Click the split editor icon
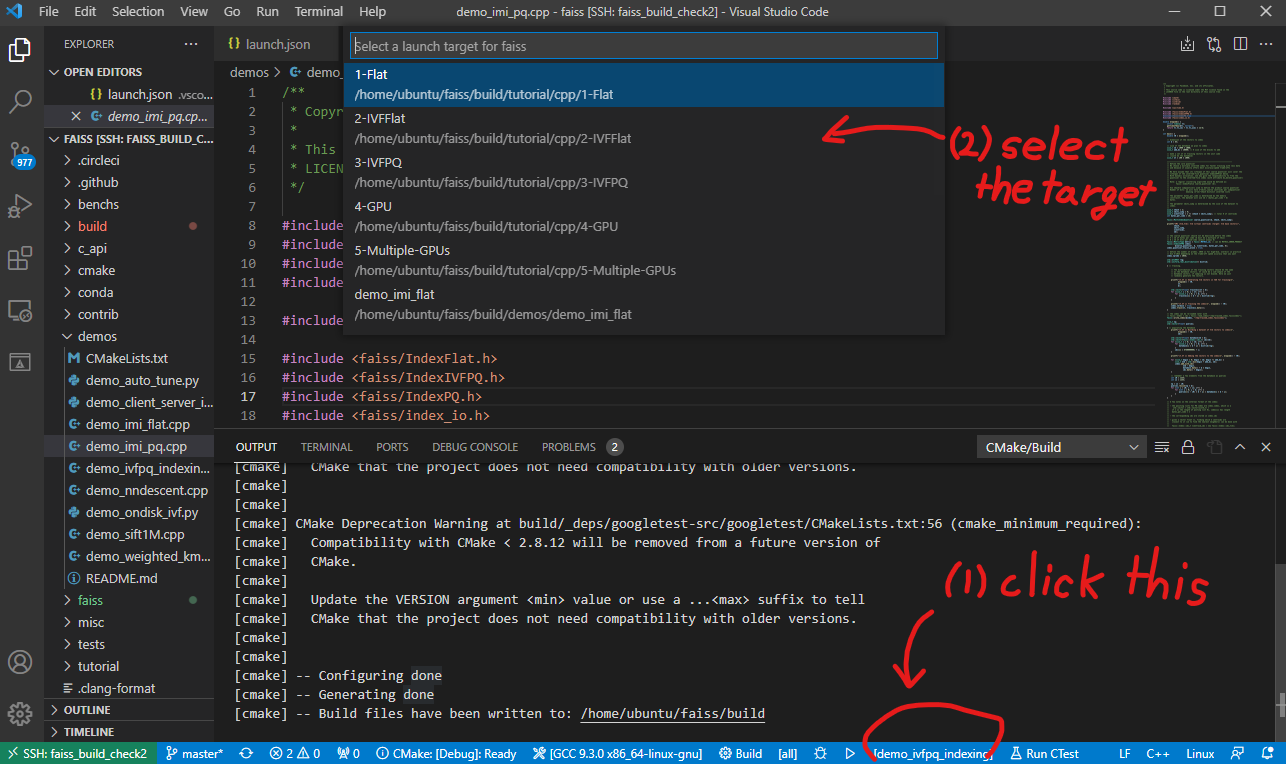1286x764 pixels. coord(1240,44)
